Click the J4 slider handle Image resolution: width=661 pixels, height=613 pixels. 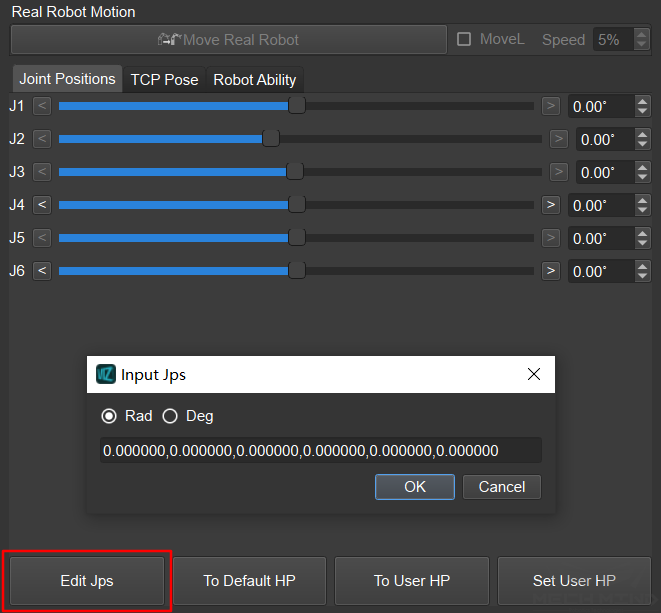click(x=297, y=205)
